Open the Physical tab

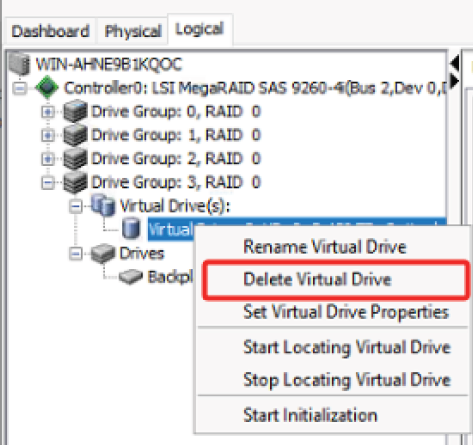tap(133, 32)
